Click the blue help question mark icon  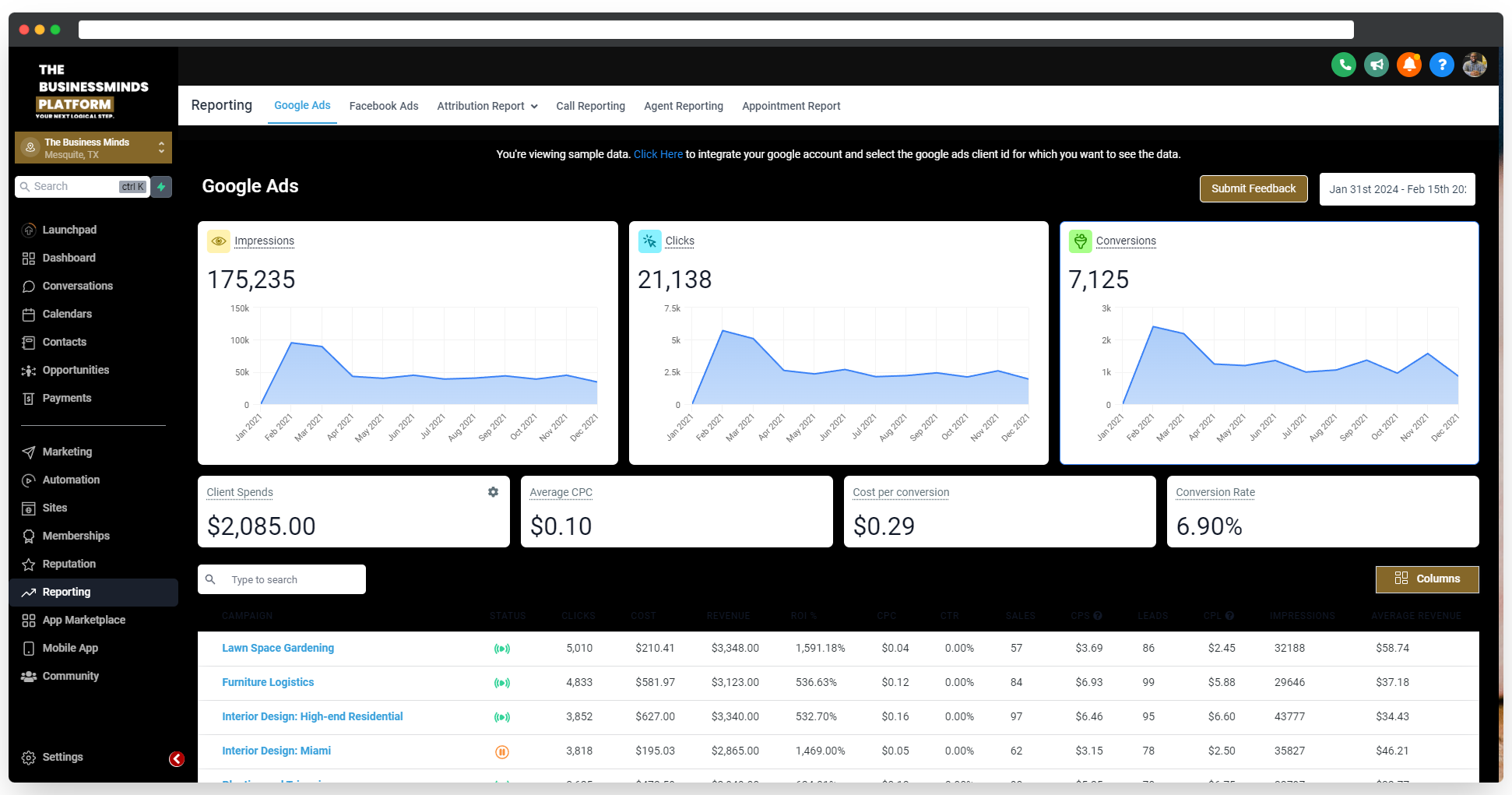[x=1441, y=65]
